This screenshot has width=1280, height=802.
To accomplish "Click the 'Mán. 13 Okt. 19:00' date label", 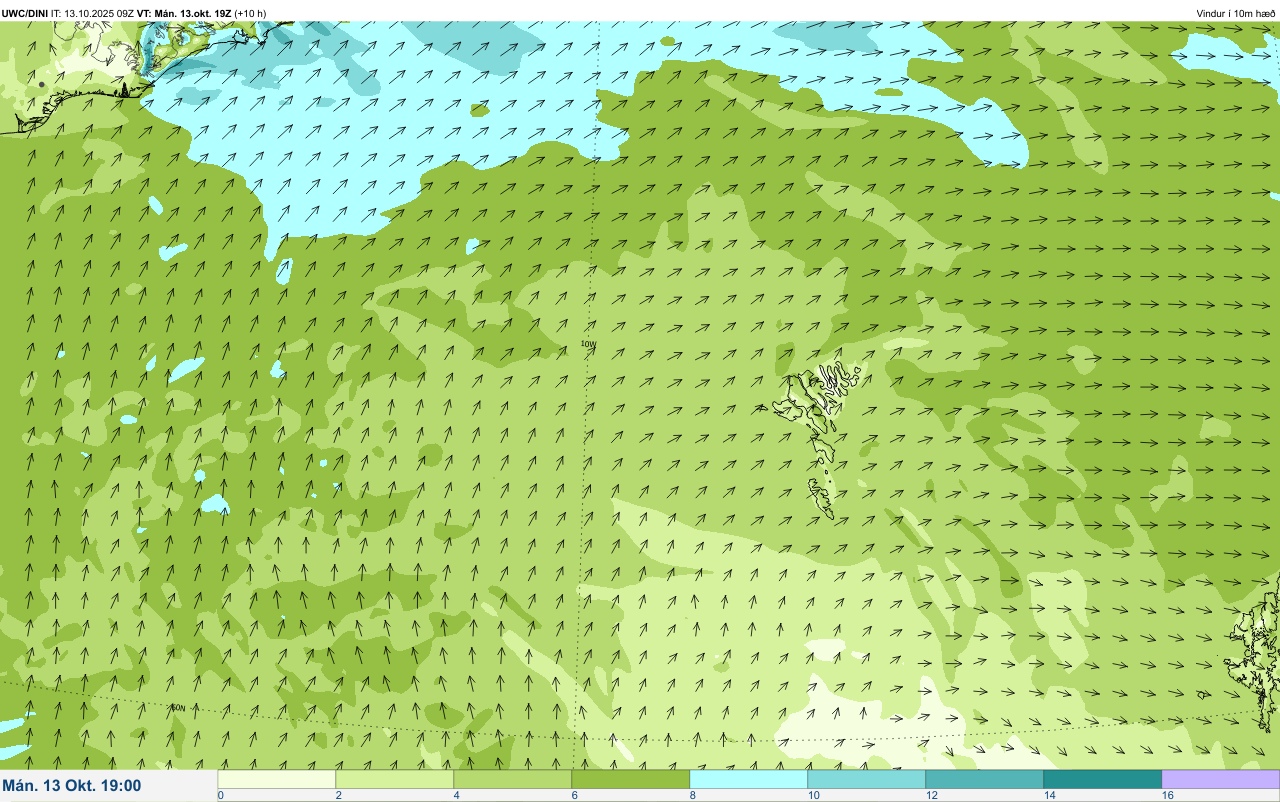I will [x=72, y=786].
